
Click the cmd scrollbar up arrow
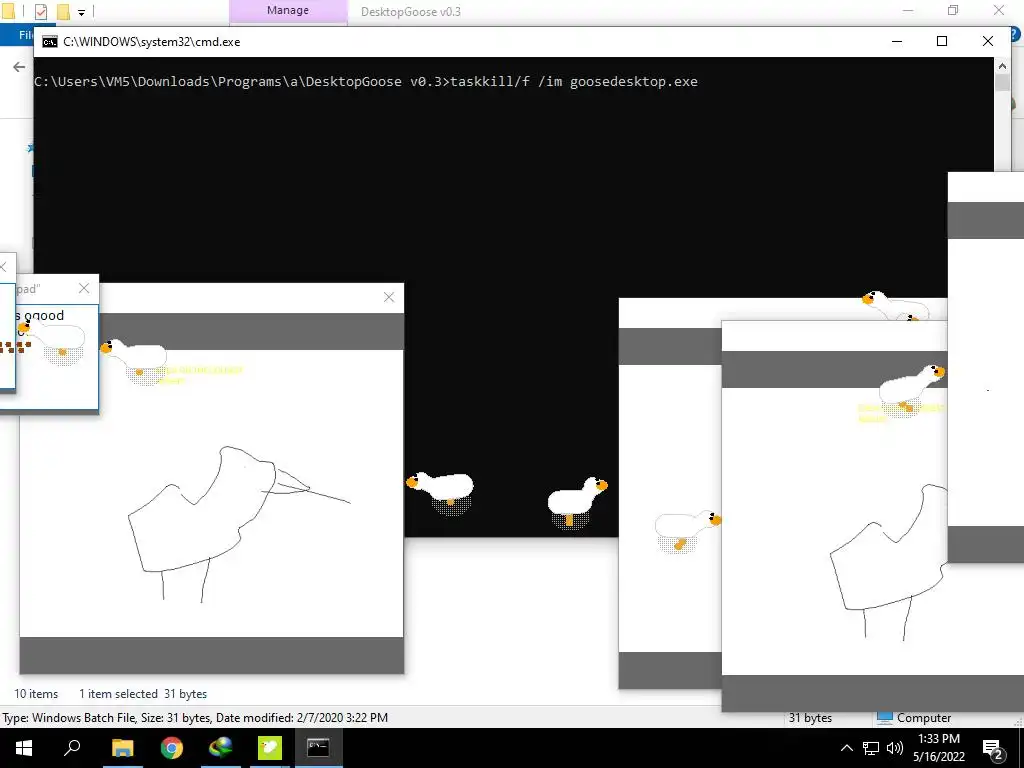point(1002,65)
